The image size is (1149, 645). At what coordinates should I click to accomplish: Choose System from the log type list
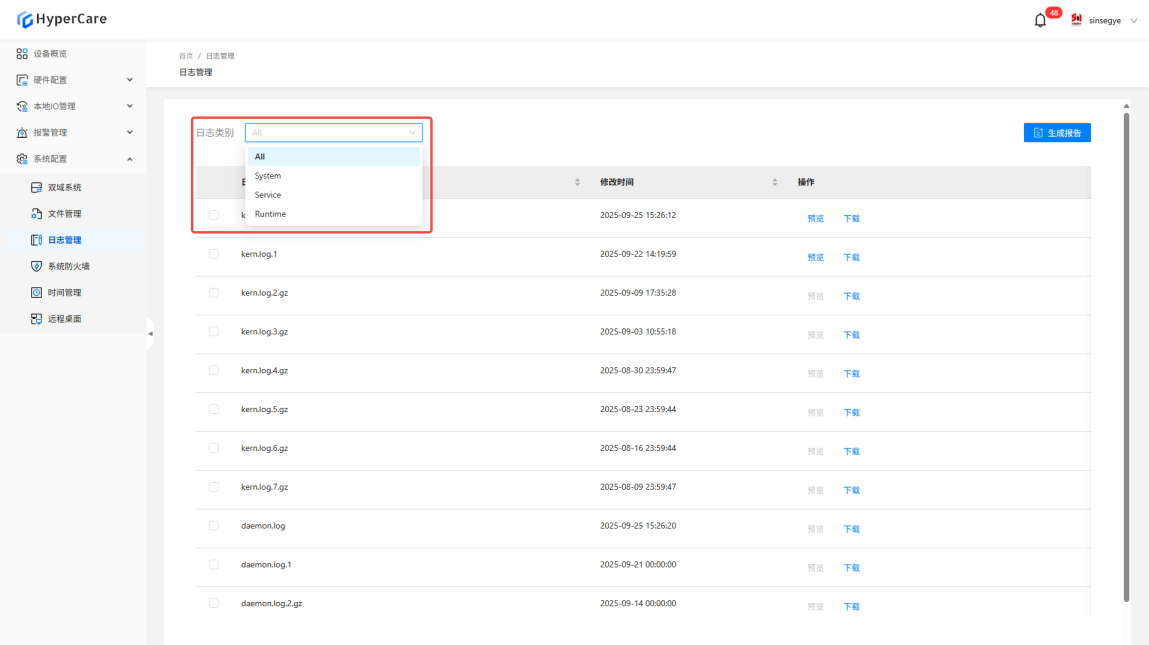click(268, 176)
